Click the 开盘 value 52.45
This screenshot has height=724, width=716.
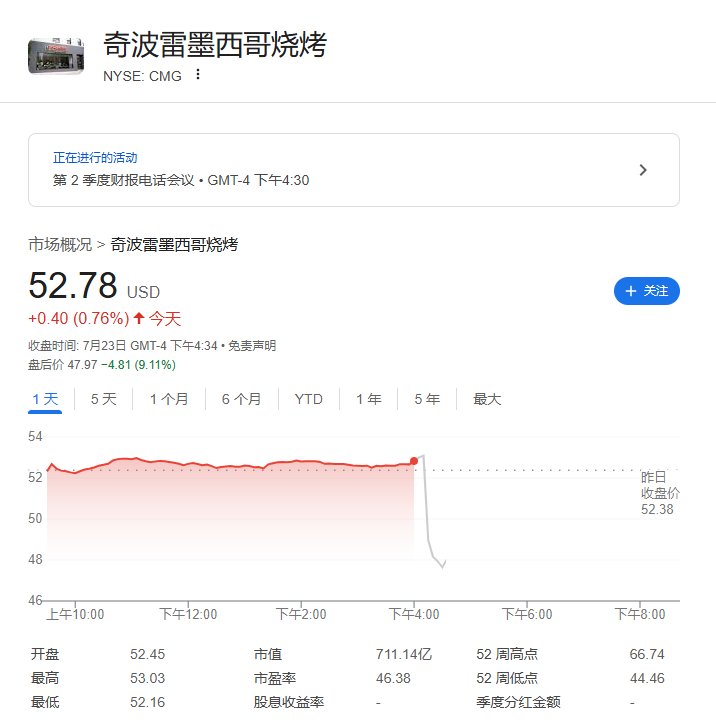tap(147, 654)
